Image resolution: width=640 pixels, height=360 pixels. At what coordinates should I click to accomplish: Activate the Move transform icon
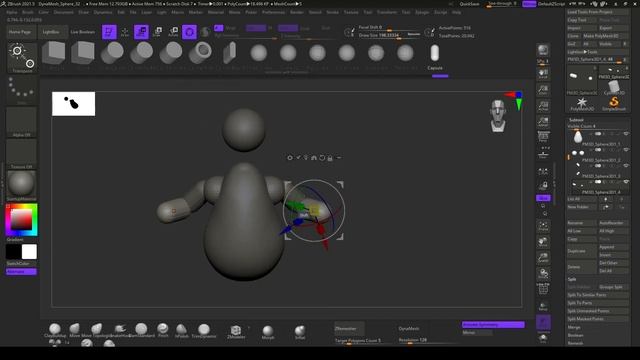[x=141, y=32]
